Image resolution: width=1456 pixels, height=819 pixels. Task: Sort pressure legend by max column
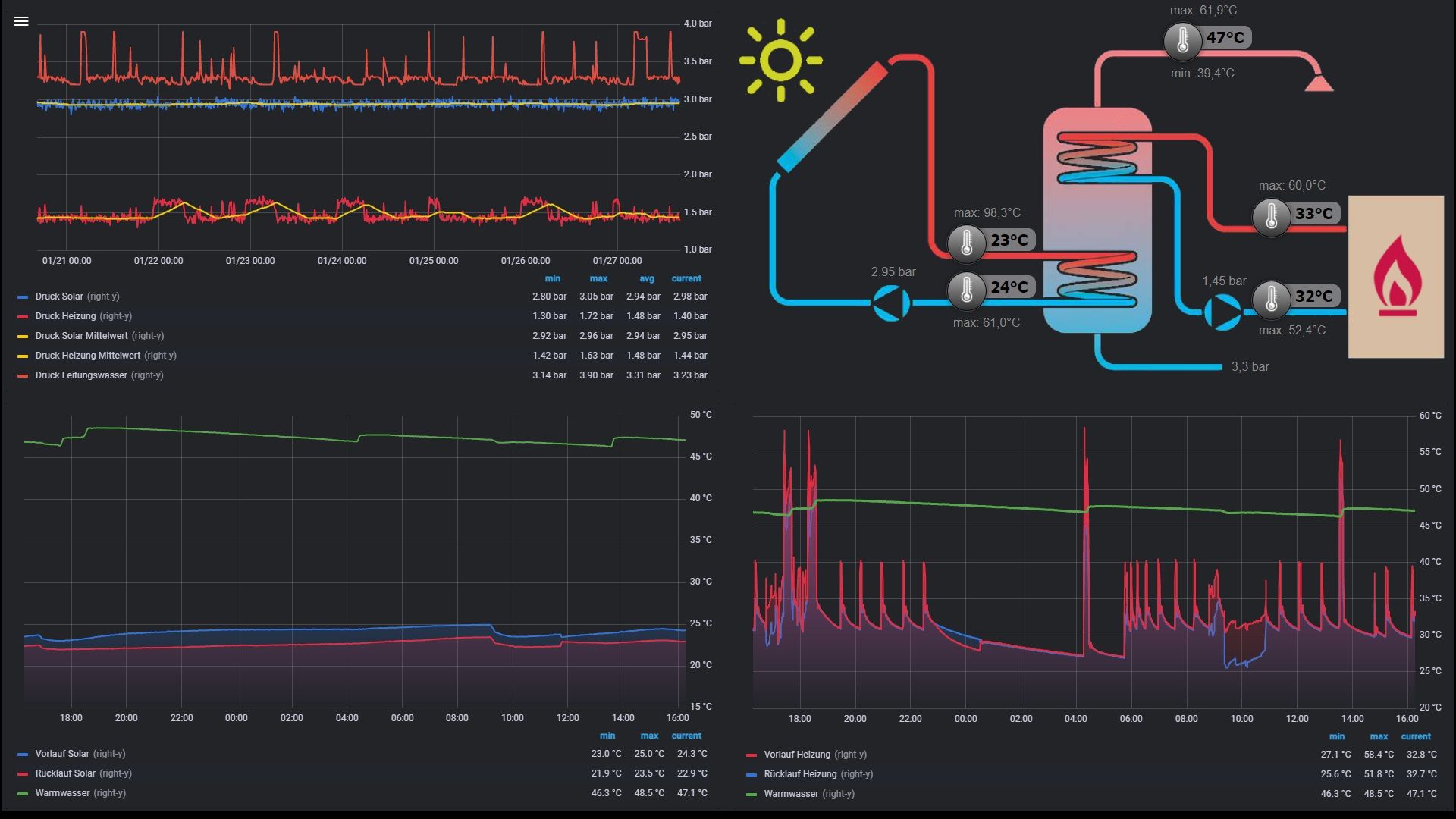598,278
